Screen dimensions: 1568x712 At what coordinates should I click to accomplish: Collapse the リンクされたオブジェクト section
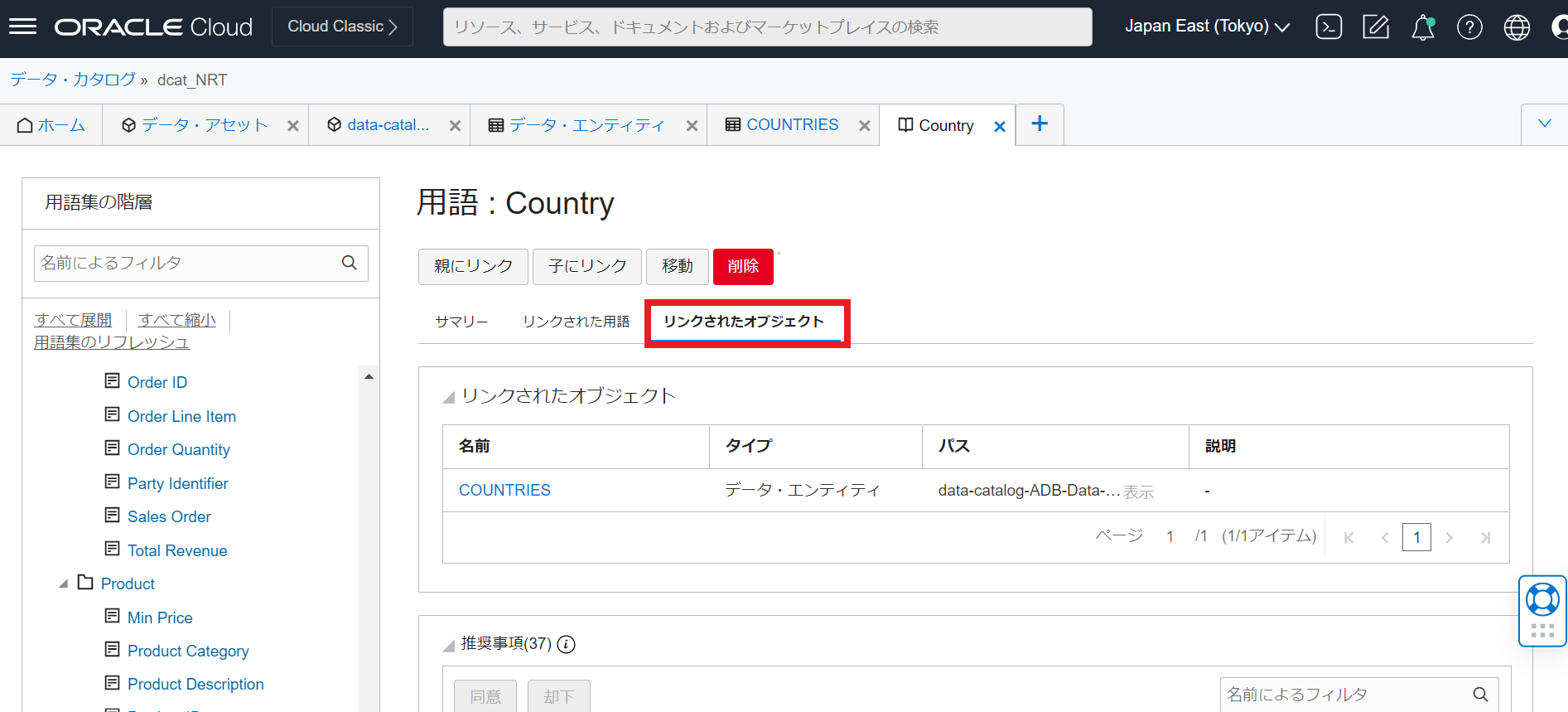[x=449, y=397]
